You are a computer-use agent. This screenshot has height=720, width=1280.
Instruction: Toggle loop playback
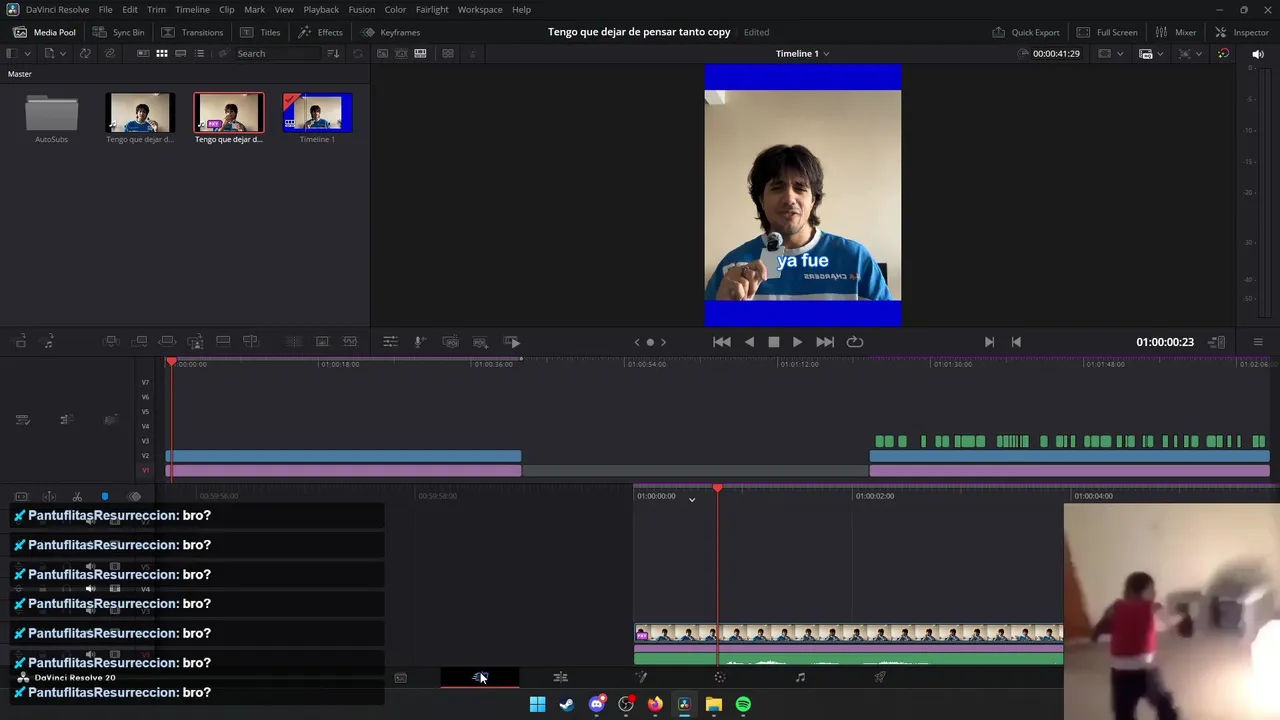[x=855, y=342]
